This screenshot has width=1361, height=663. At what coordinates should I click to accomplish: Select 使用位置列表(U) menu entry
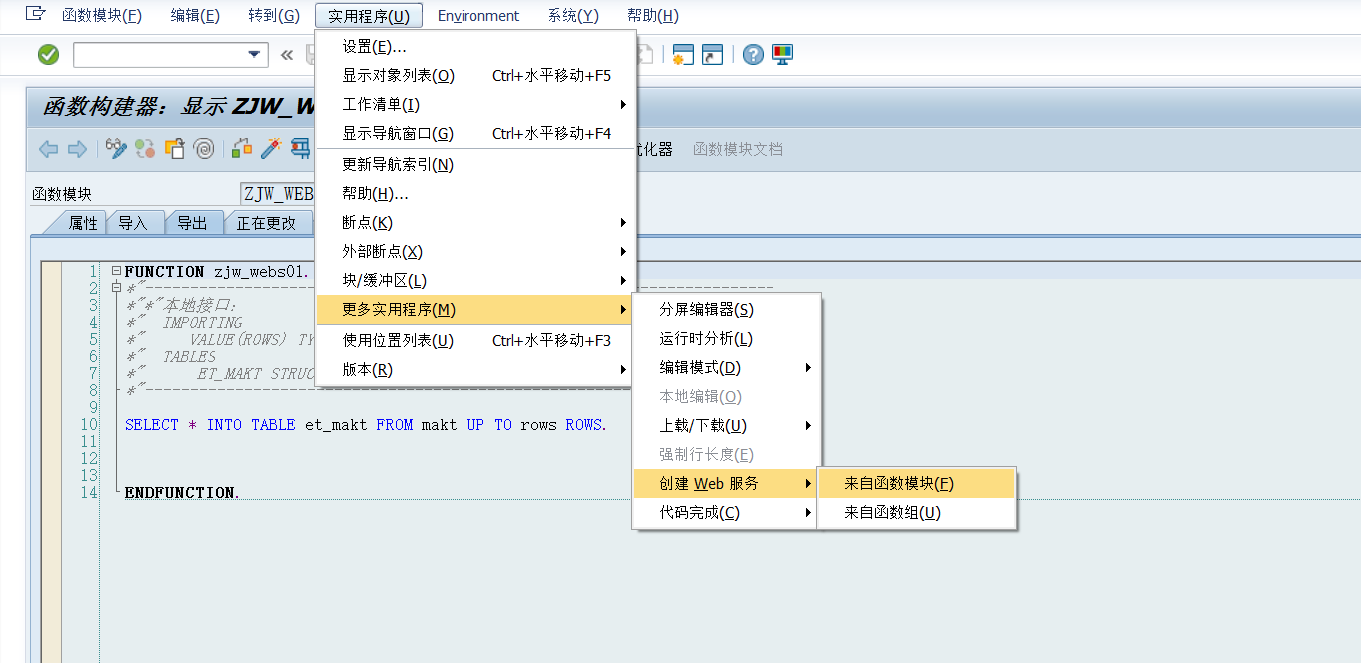pos(475,341)
